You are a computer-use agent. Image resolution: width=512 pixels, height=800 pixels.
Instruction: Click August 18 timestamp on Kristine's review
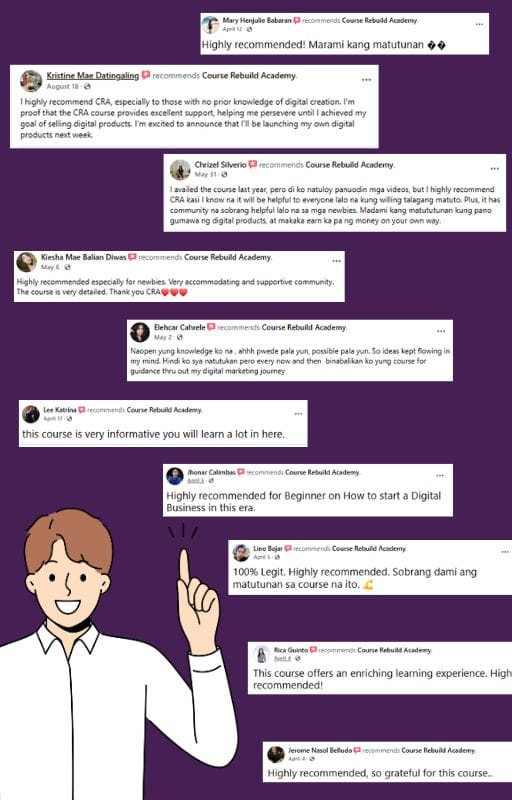point(63,86)
